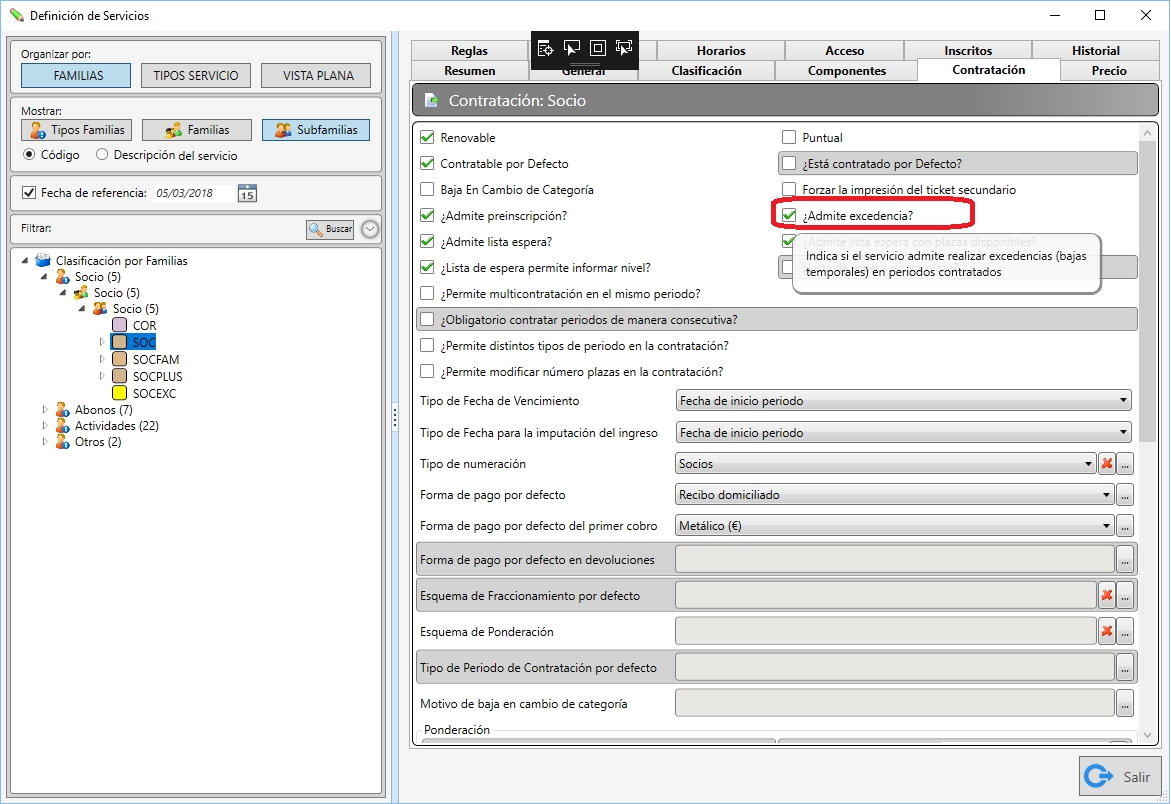This screenshot has height=804, width=1171.
Task: Expand filter options with the round chevron
Action: coord(370,229)
